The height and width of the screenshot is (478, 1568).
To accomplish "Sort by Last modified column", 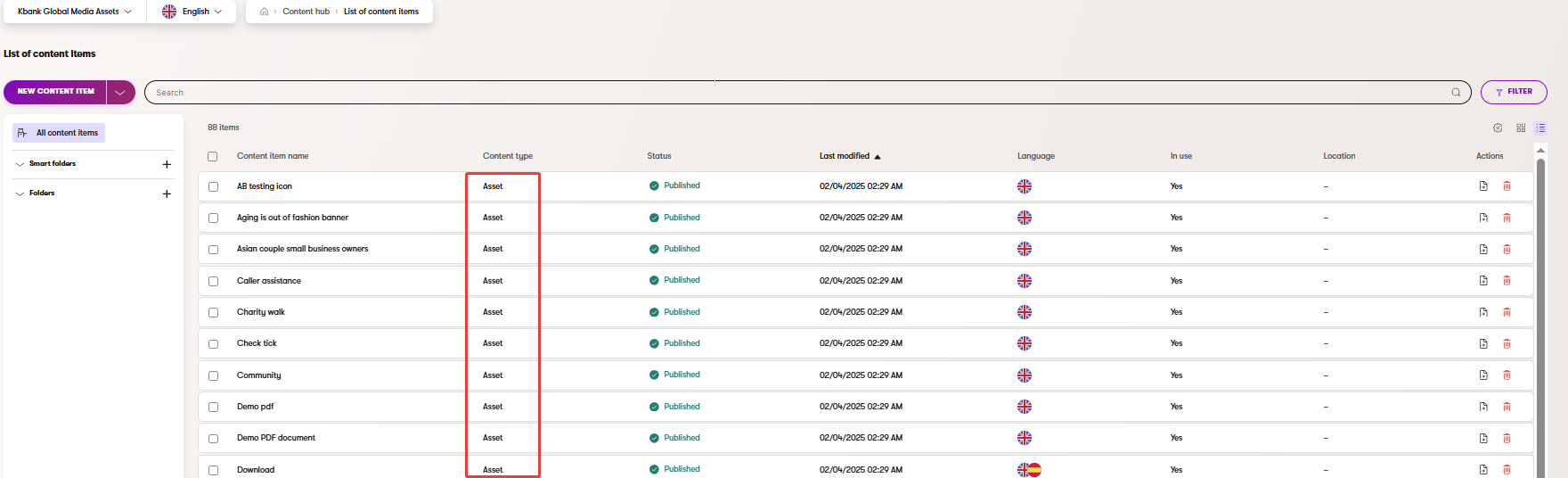I will coord(849,156).
